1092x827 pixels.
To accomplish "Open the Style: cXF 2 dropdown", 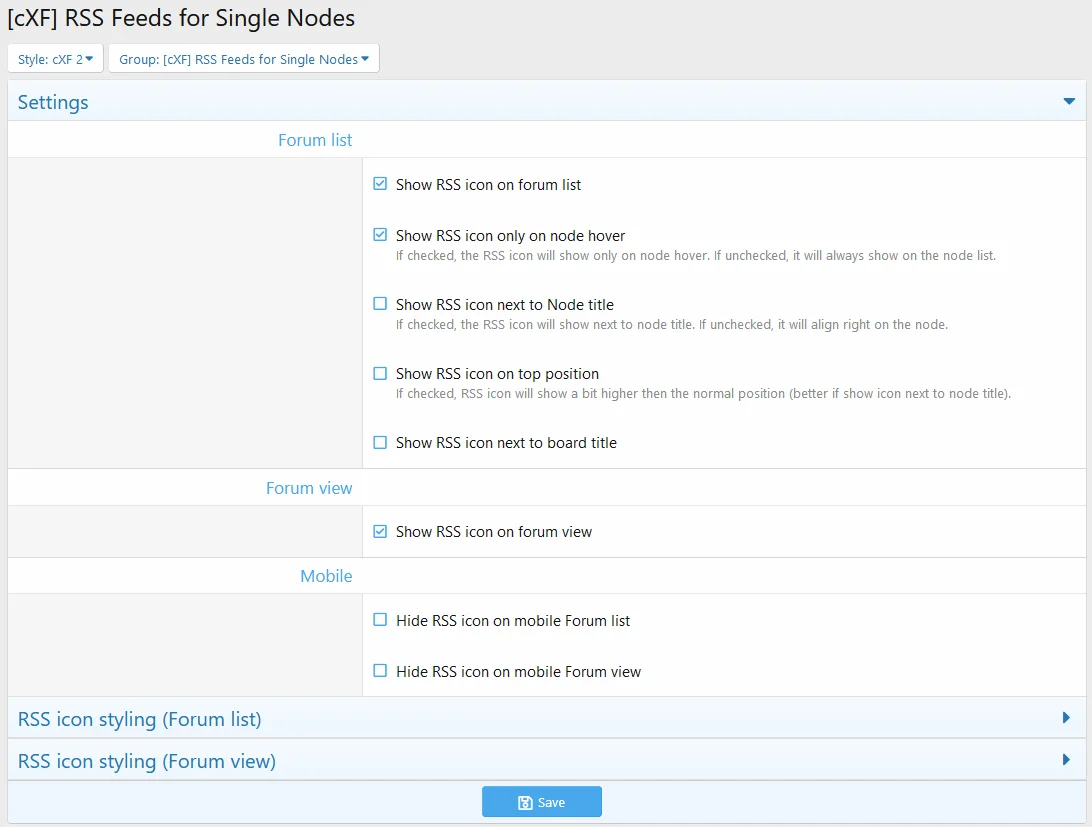I will 55,59.
